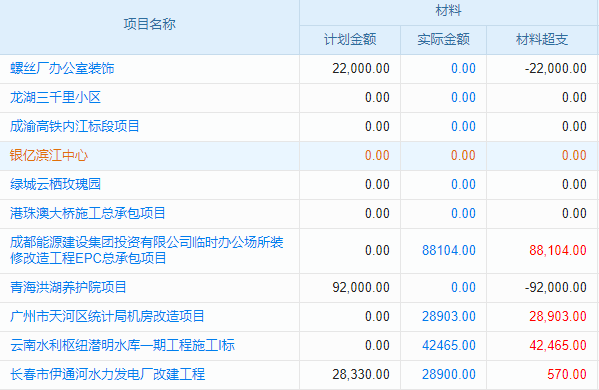Select overspend value 570.00

click(x=567, y=374)
